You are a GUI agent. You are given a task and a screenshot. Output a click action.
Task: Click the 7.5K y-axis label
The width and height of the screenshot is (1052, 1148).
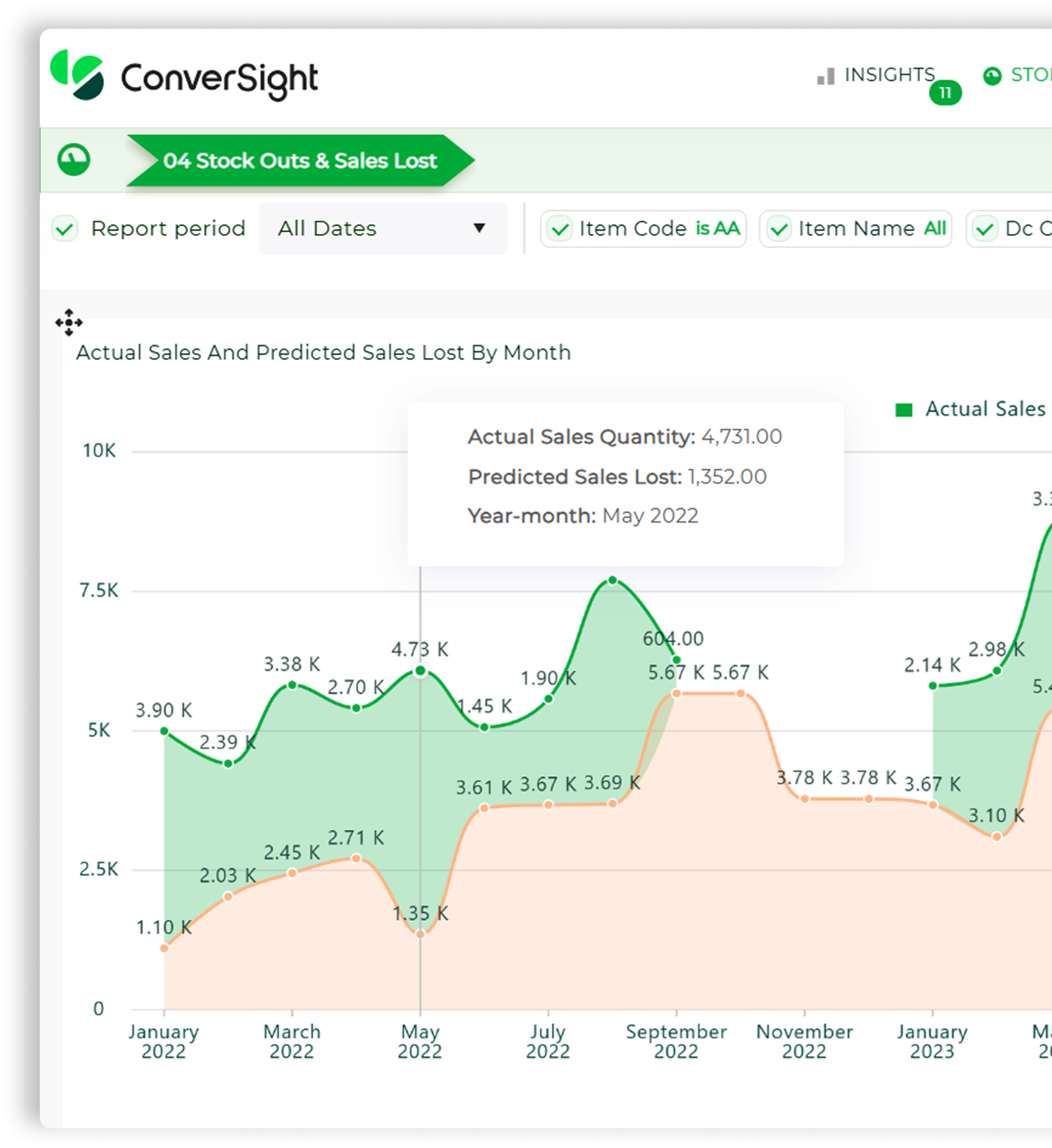point(99,590)
